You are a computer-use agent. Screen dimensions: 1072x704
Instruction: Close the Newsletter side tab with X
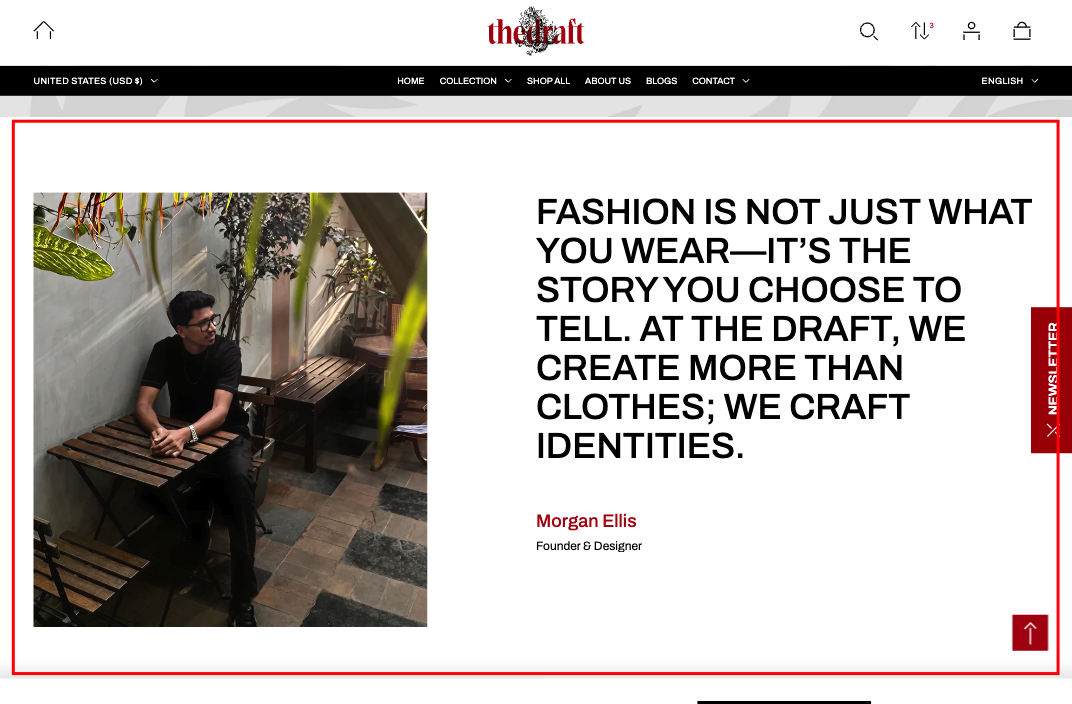(x=1052, y=431)
